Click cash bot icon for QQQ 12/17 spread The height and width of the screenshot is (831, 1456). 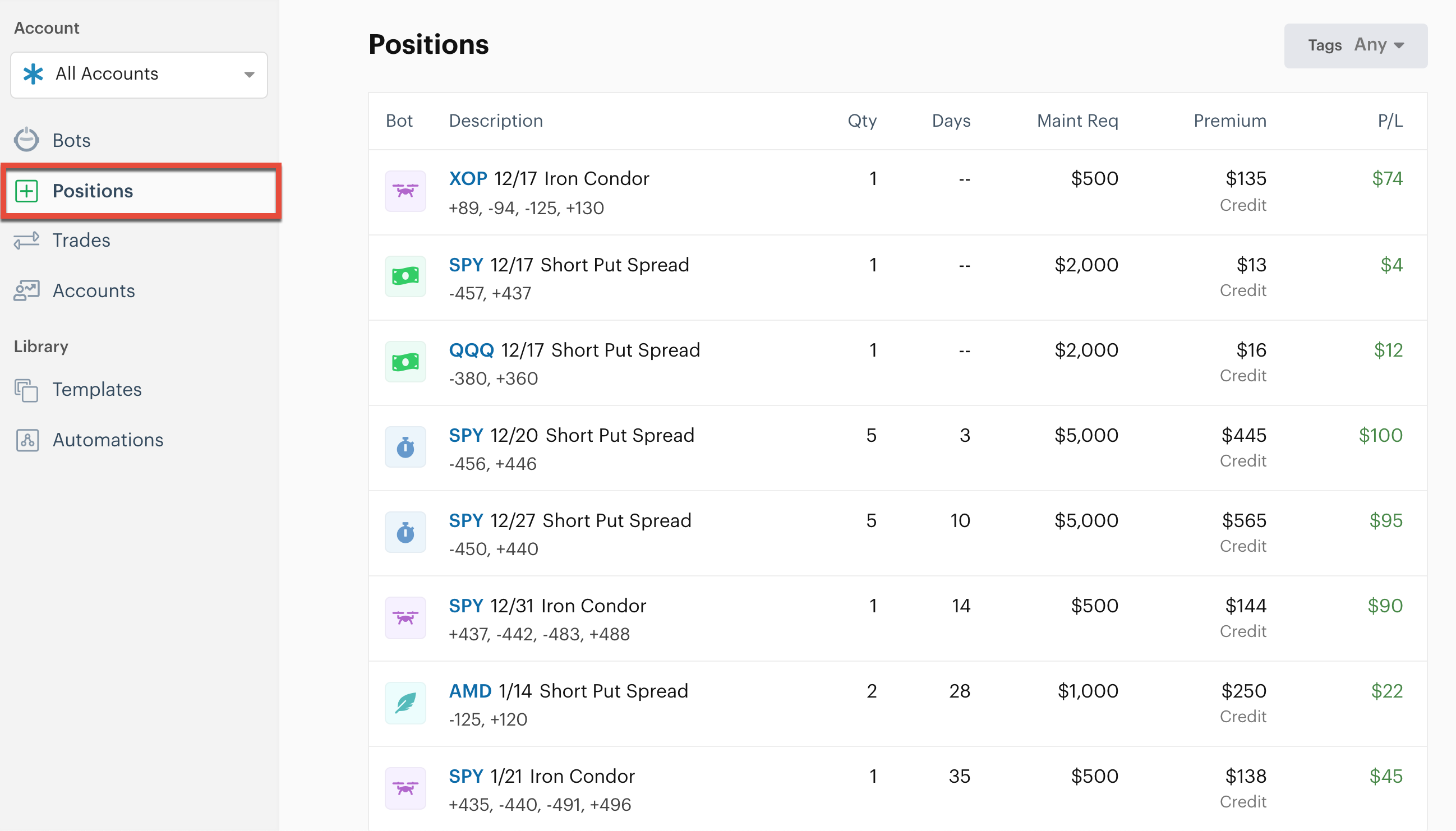point(406,362)
